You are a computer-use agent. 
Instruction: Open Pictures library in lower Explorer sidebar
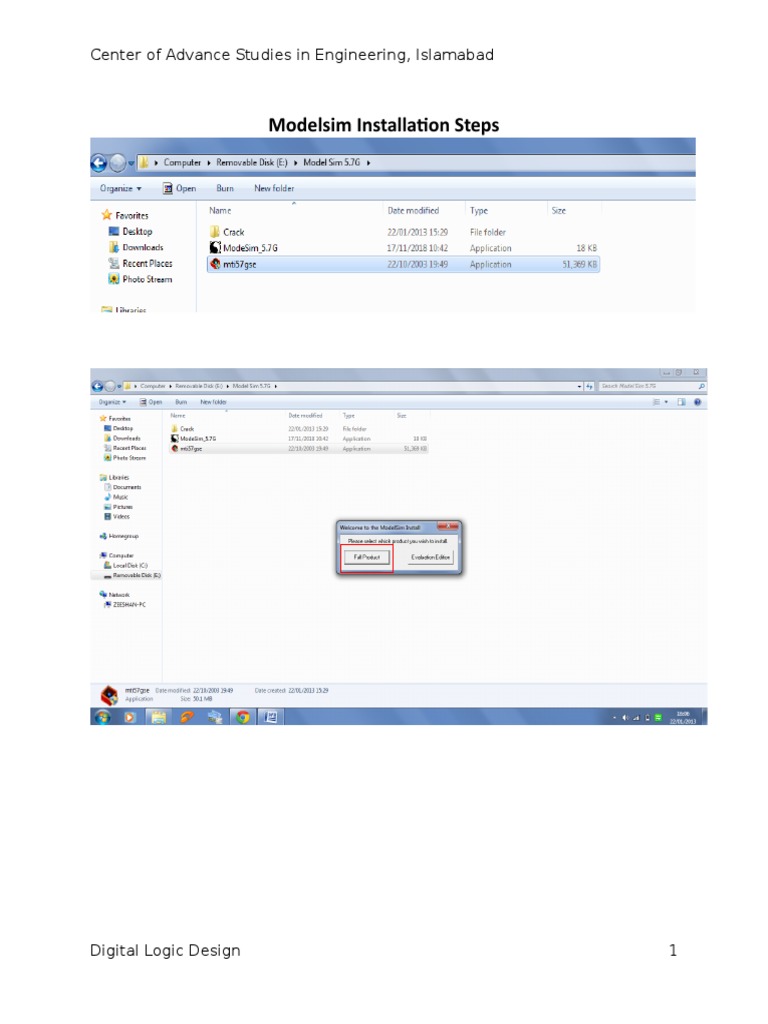click(118, 507)
